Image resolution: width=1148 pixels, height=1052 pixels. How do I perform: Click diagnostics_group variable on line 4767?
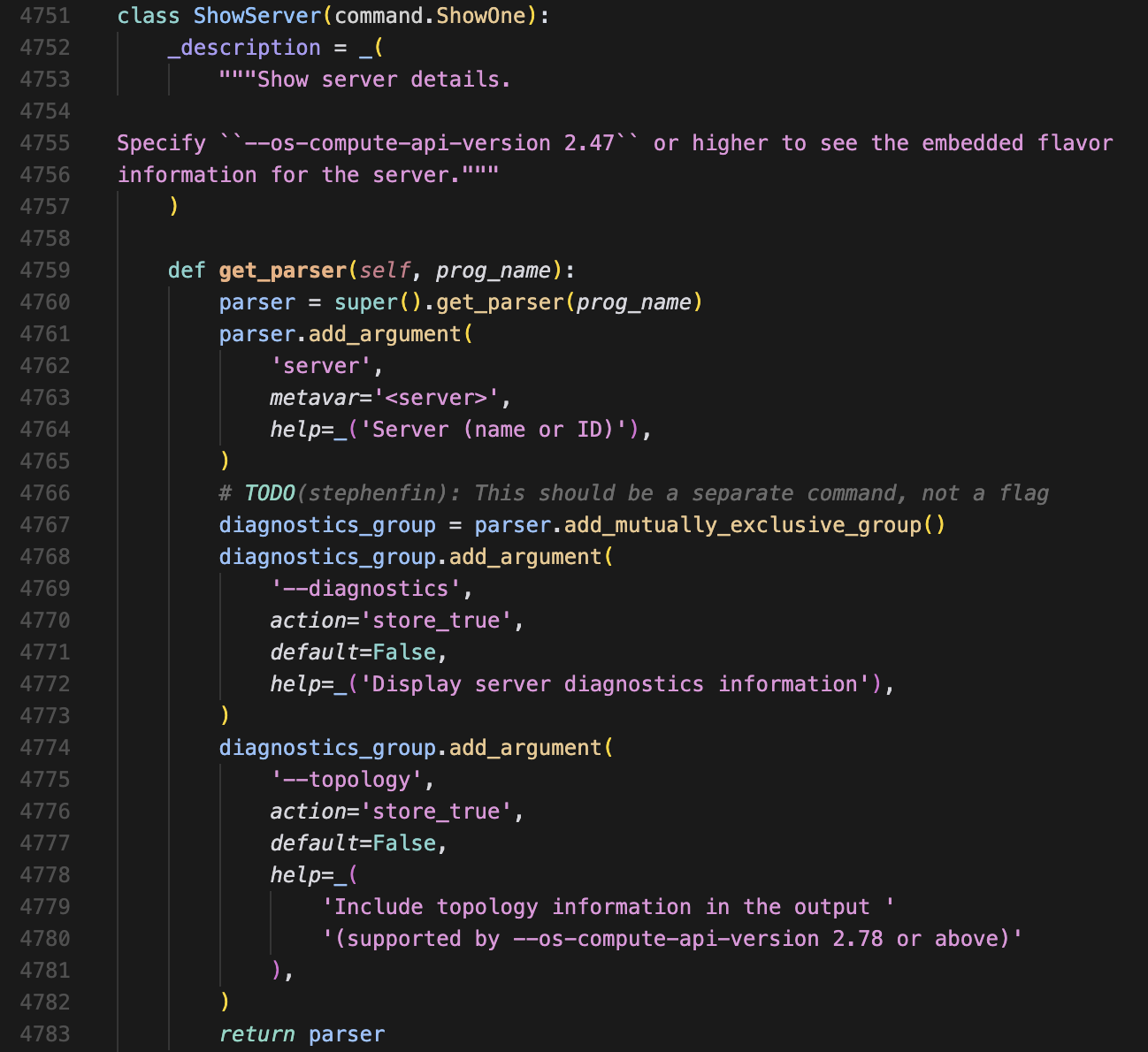click(327, 525)
